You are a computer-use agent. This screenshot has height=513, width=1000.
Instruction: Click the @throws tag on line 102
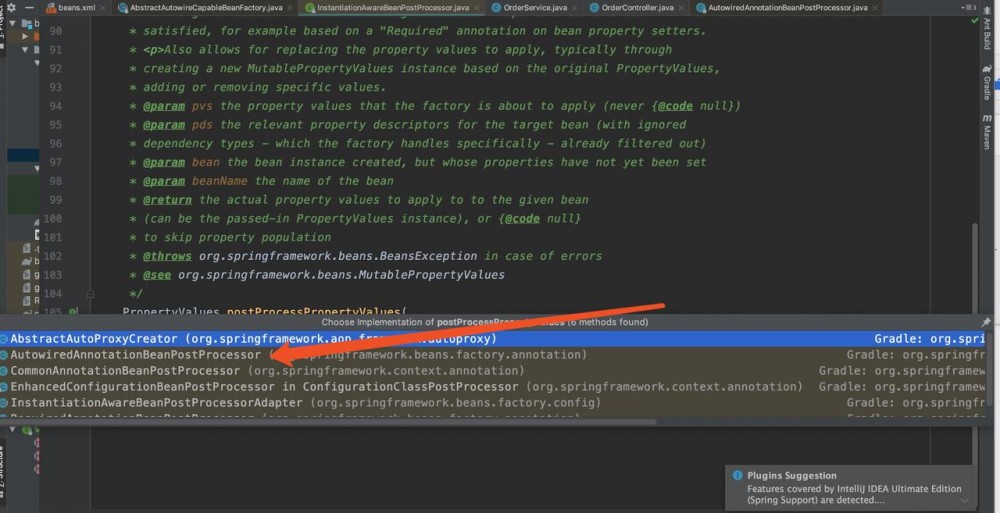tap(167, 256)
